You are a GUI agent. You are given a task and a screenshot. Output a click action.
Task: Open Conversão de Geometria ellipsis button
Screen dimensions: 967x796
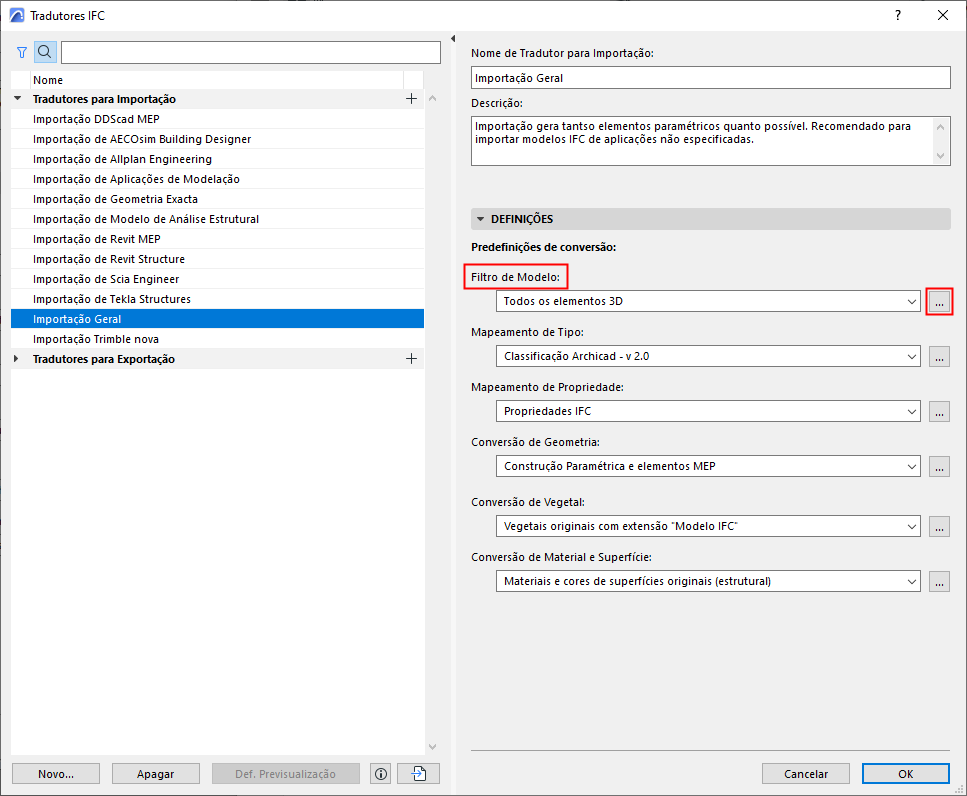pyautogui.click(x=939, y=467)
